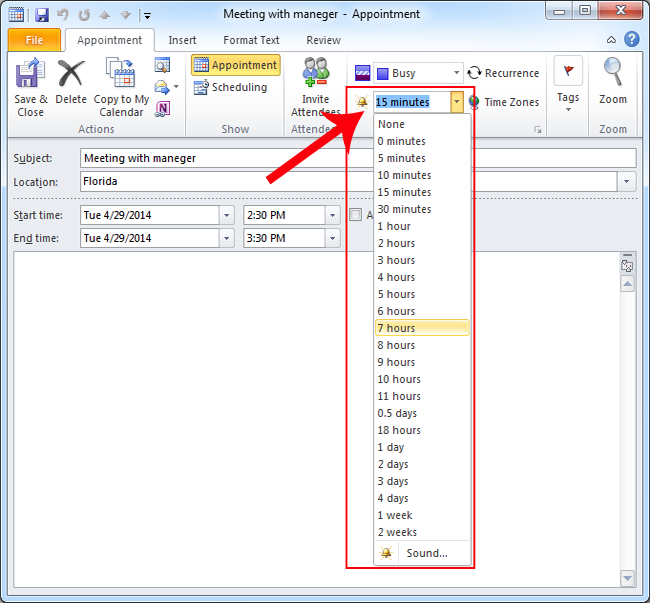Select 1 hour reminder
The width and height of the screenshot is (650, 603).
422,226
